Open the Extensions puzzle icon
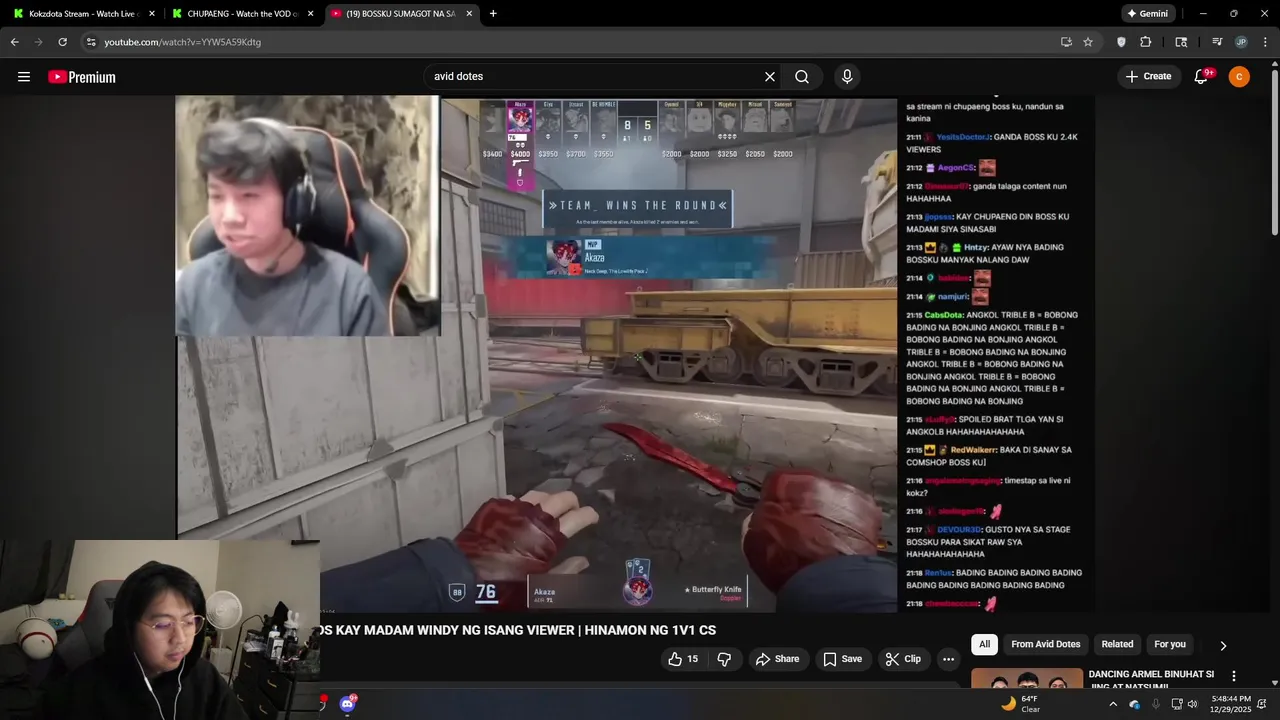The image size is (1280, 720). (x=1146, y=42)
